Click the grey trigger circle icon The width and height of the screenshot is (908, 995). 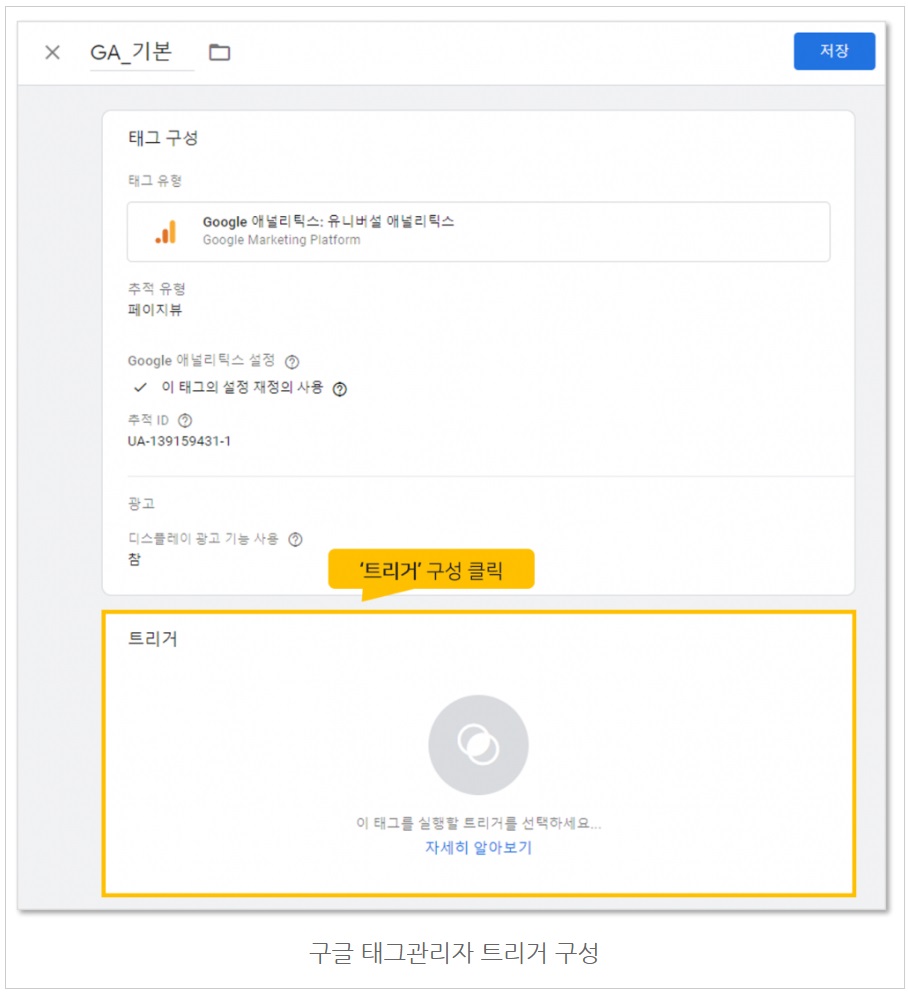(478, 744)
